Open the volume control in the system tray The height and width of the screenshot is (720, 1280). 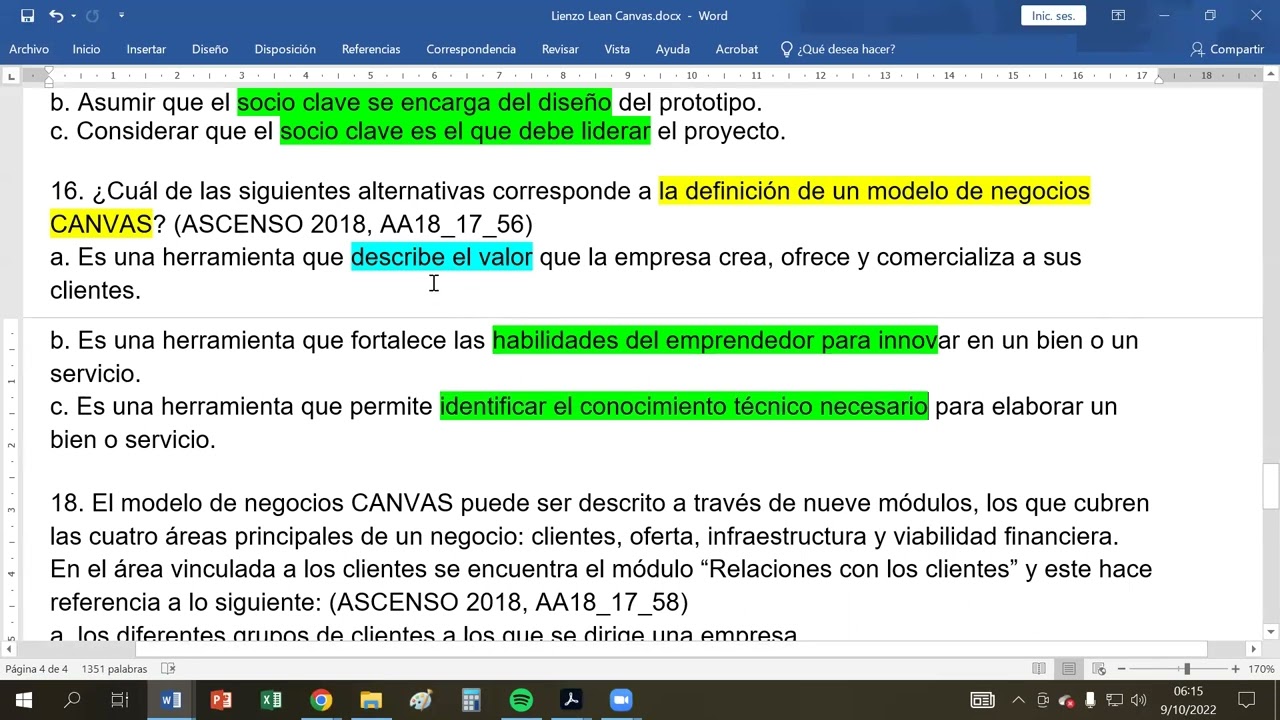pyautogui.click(x=1138, y=700)
